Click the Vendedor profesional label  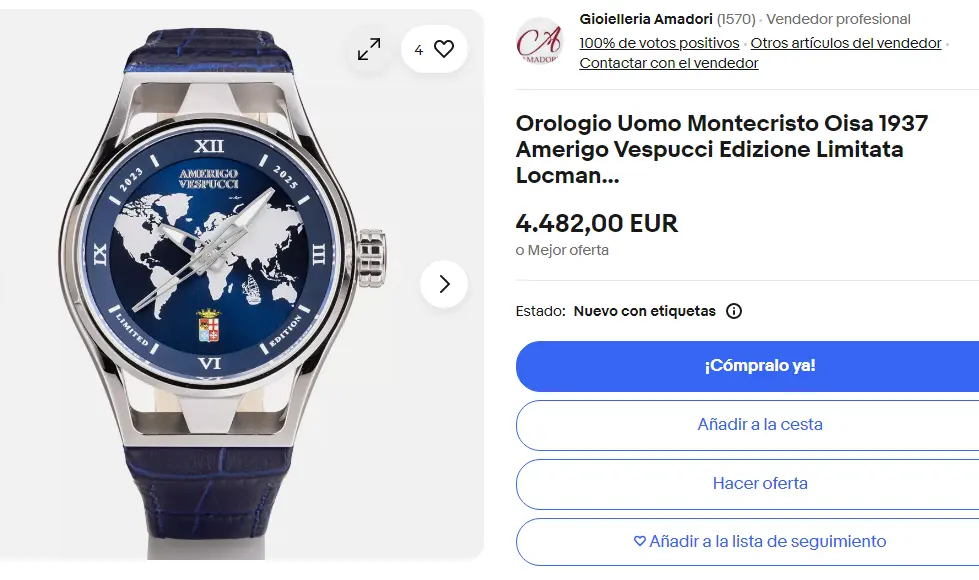coord(838,19)
